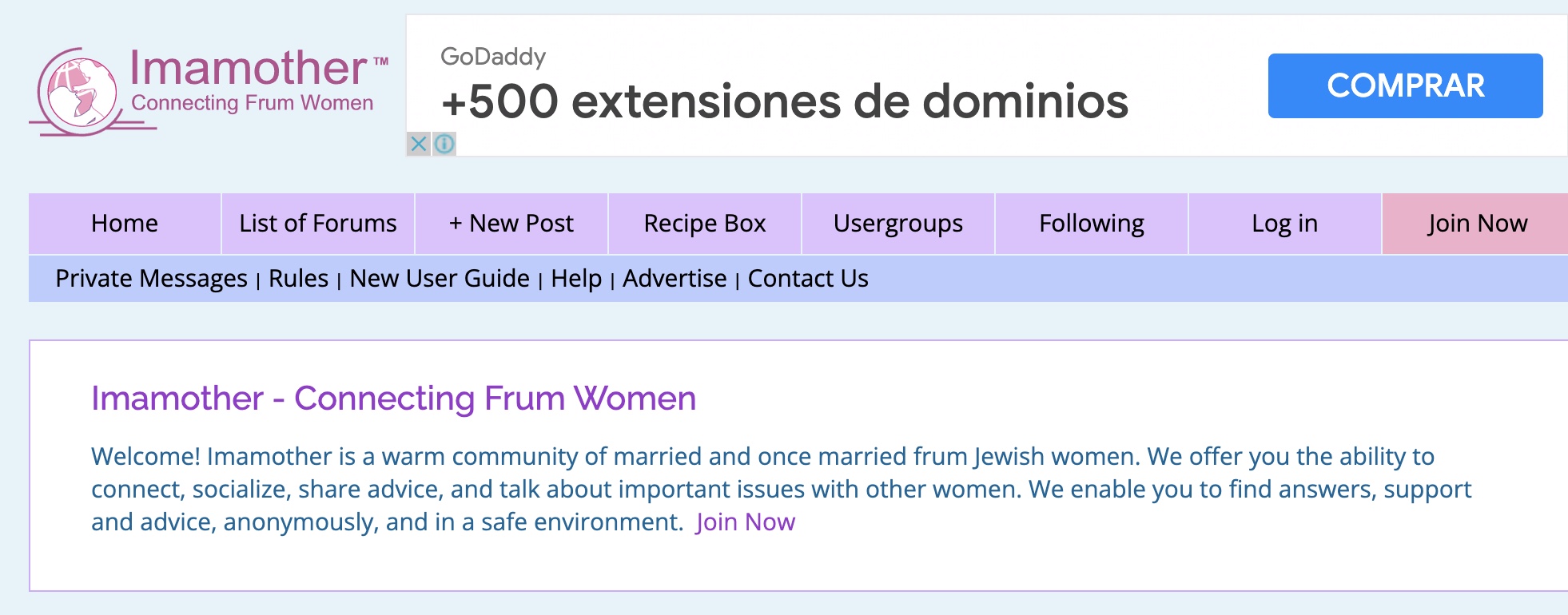Open the List of Forums page
This screenshot has height=615, width=1568.
pyautogui.click(x=316, y=224)
